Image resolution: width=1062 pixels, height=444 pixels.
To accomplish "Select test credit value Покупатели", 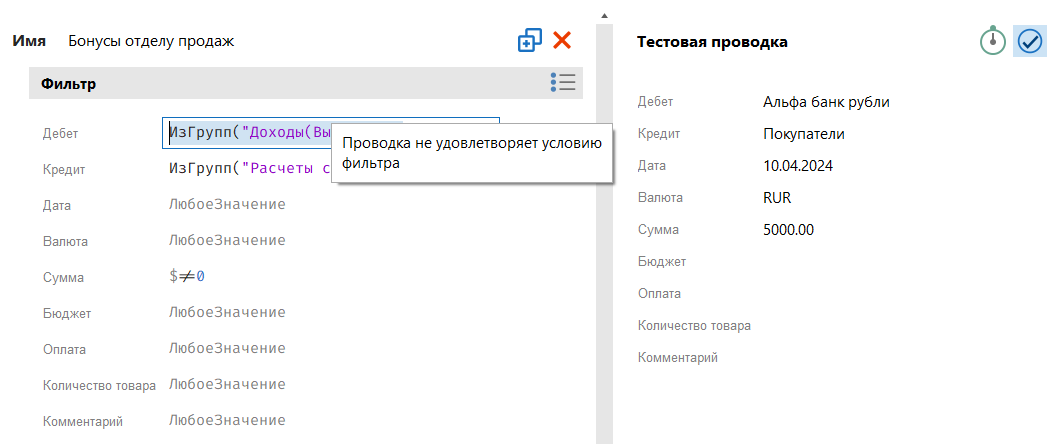I will (x=803, y=134).
